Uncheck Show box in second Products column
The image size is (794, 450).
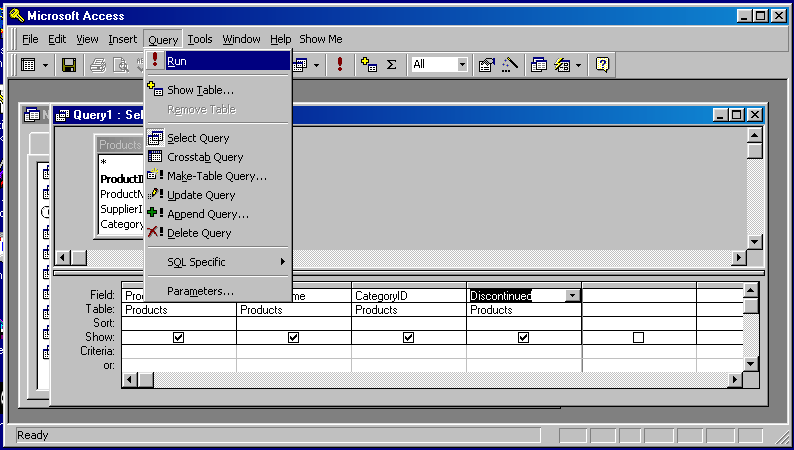coord(293,337)
